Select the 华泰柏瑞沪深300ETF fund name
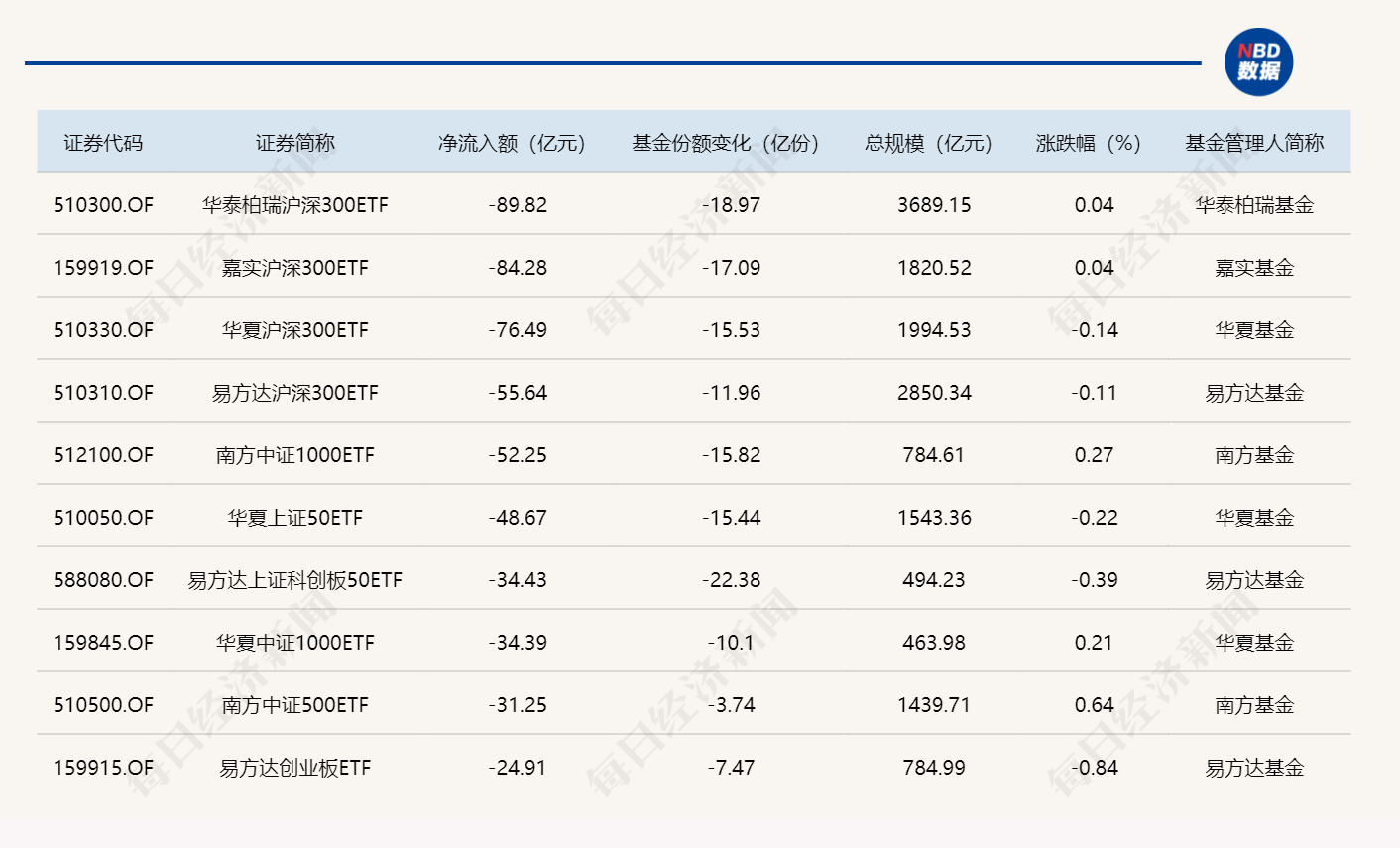The width and height of the screenshot is (1400, 848). [296, 205]
